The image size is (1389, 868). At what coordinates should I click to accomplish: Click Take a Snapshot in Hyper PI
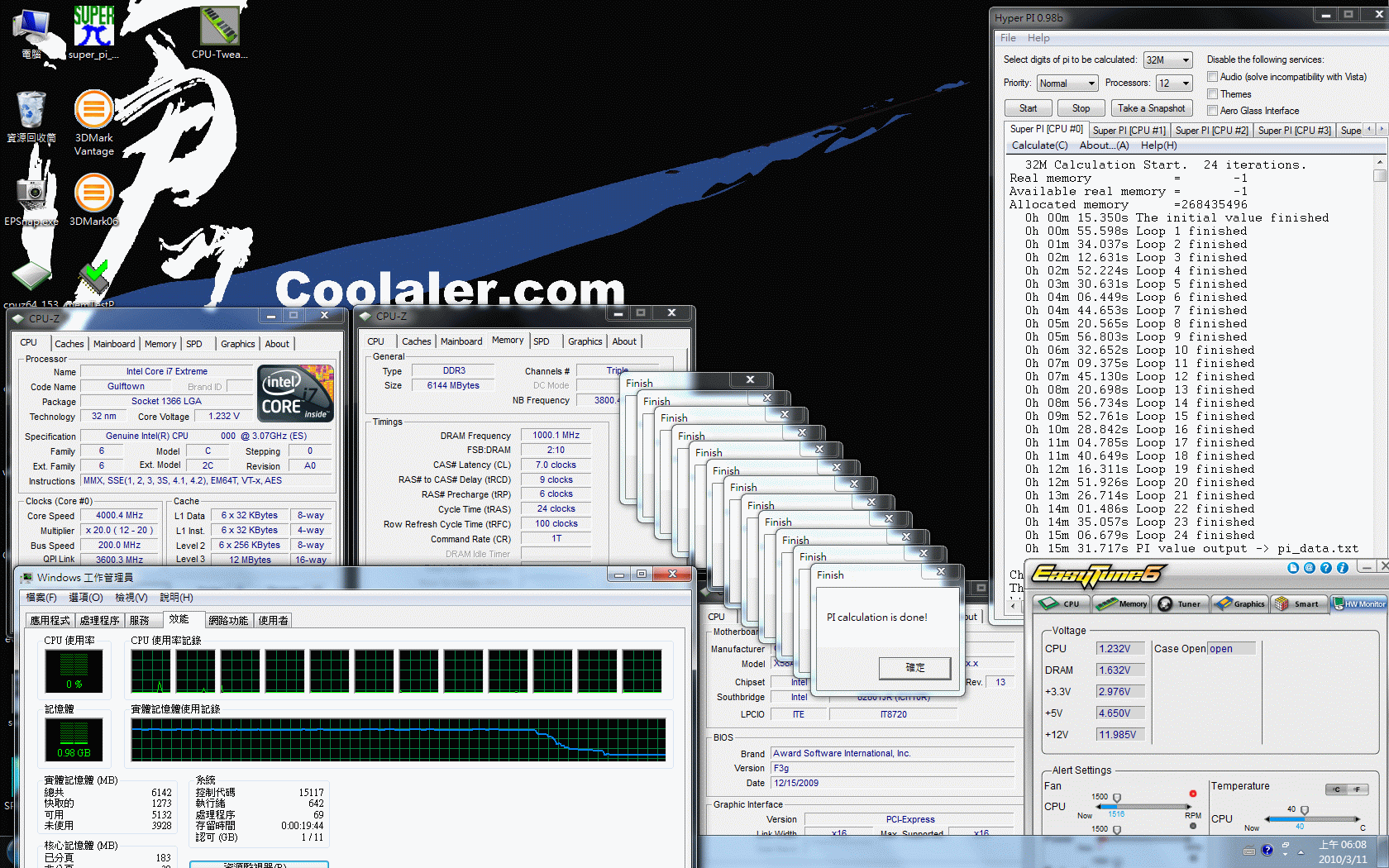tap(1151, 108)
